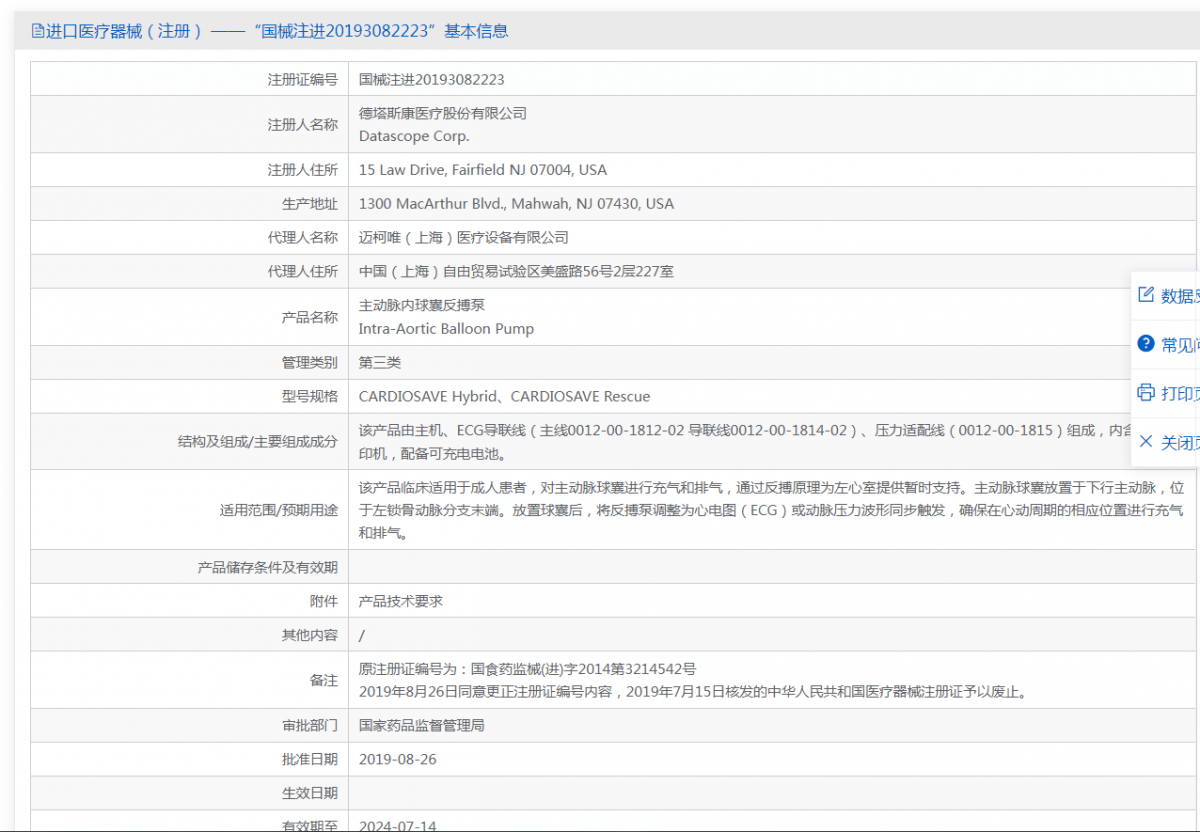The height and width of the screenshot is (832, 1200).
Task: Click the note line starting 2019年8月26日同意更正
Action: (x=693, y=692)
